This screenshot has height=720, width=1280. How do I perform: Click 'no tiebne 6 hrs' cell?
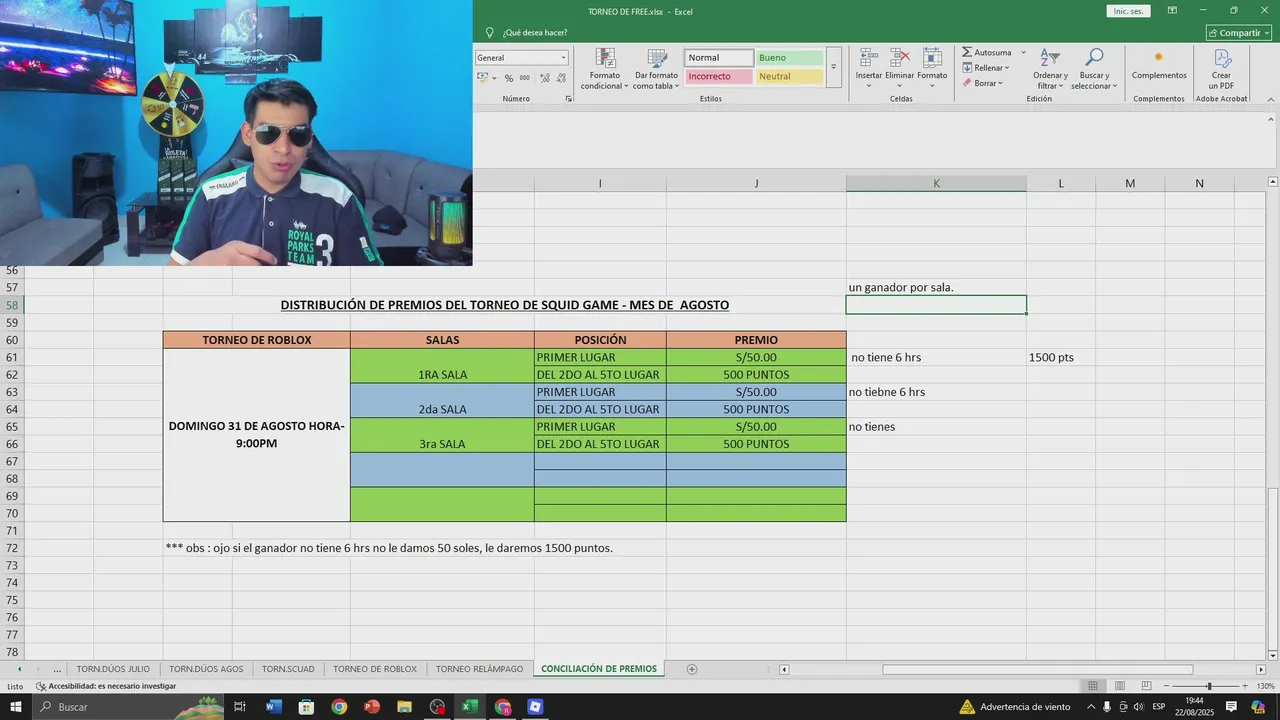pyautogui.click(x=936, y=392)
